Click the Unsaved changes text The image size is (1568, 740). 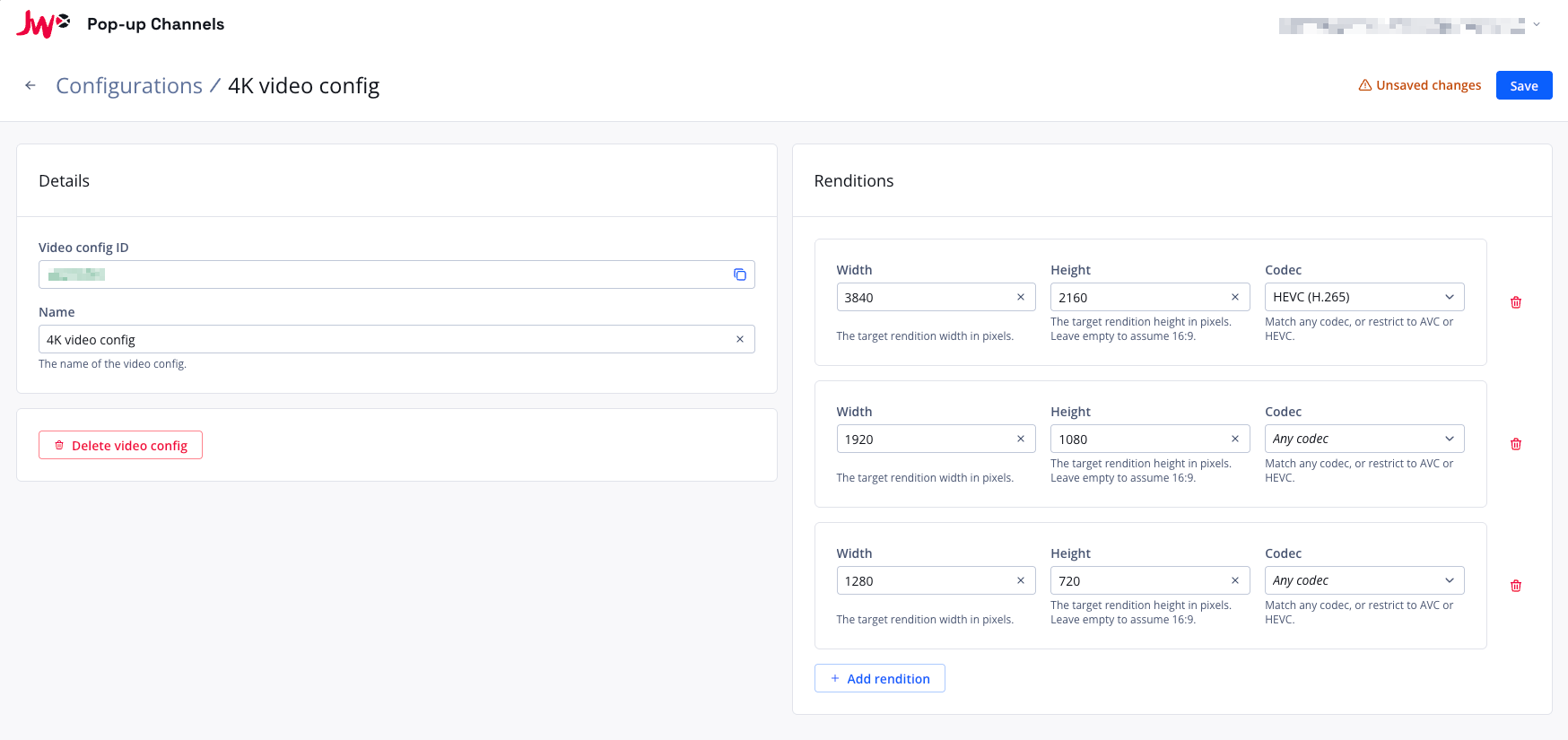(x=1429, y=85)
